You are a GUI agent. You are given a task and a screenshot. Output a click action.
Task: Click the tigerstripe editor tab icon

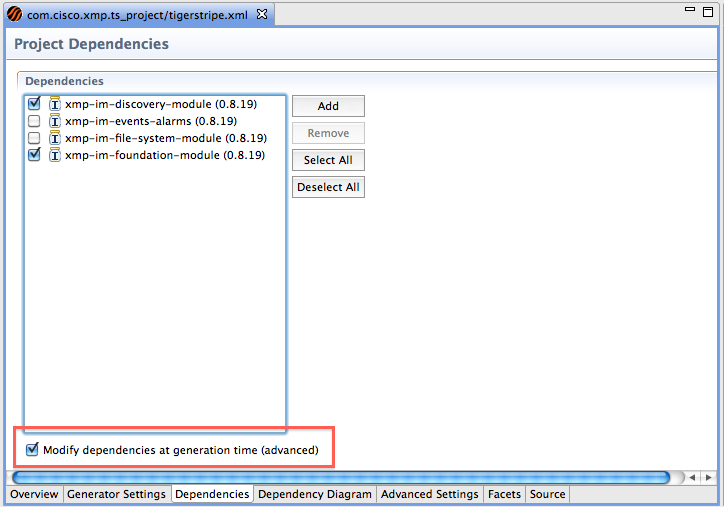coord(14,14)
